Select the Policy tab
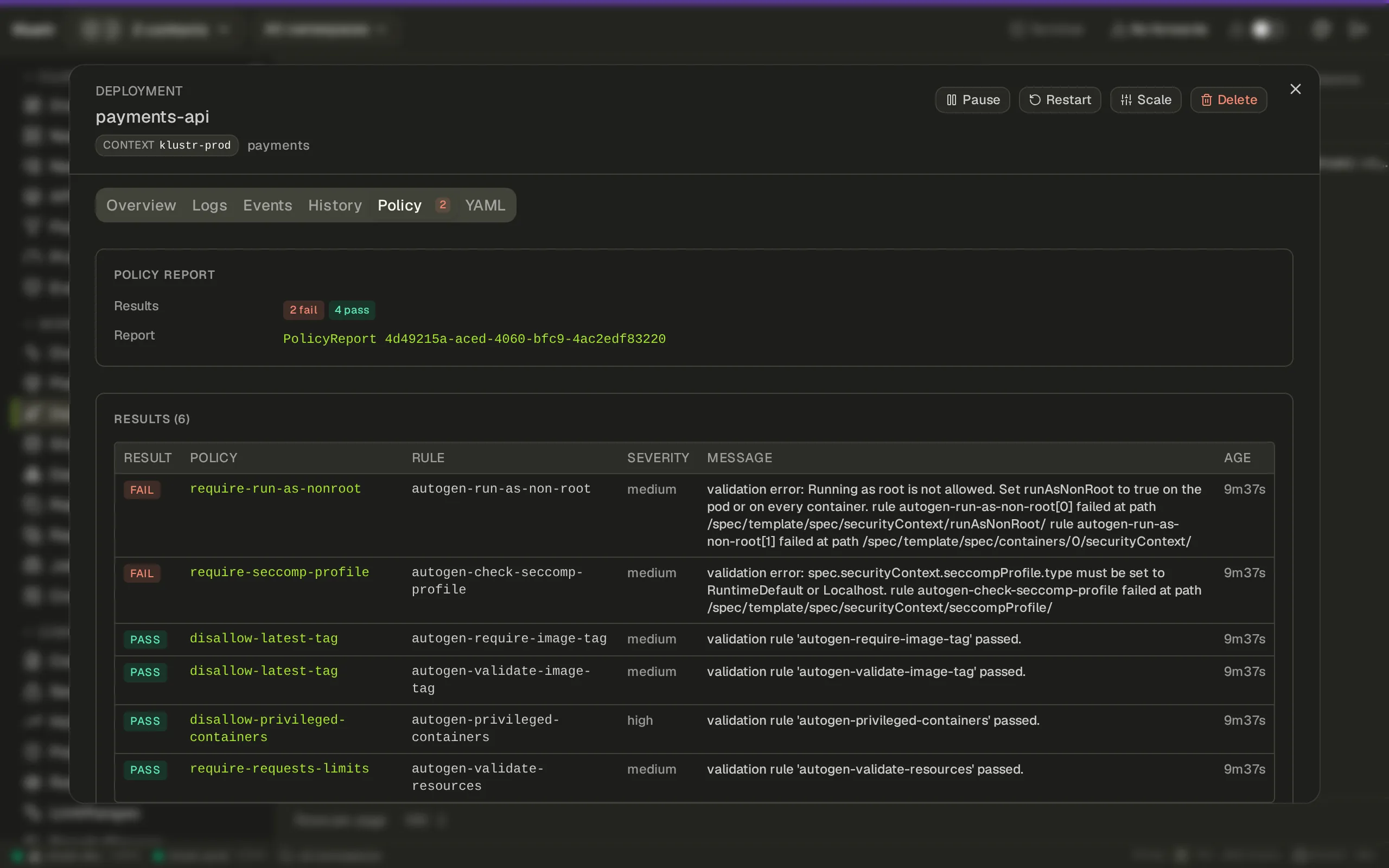Screen dimensions: 1389x868 point(399,205)
